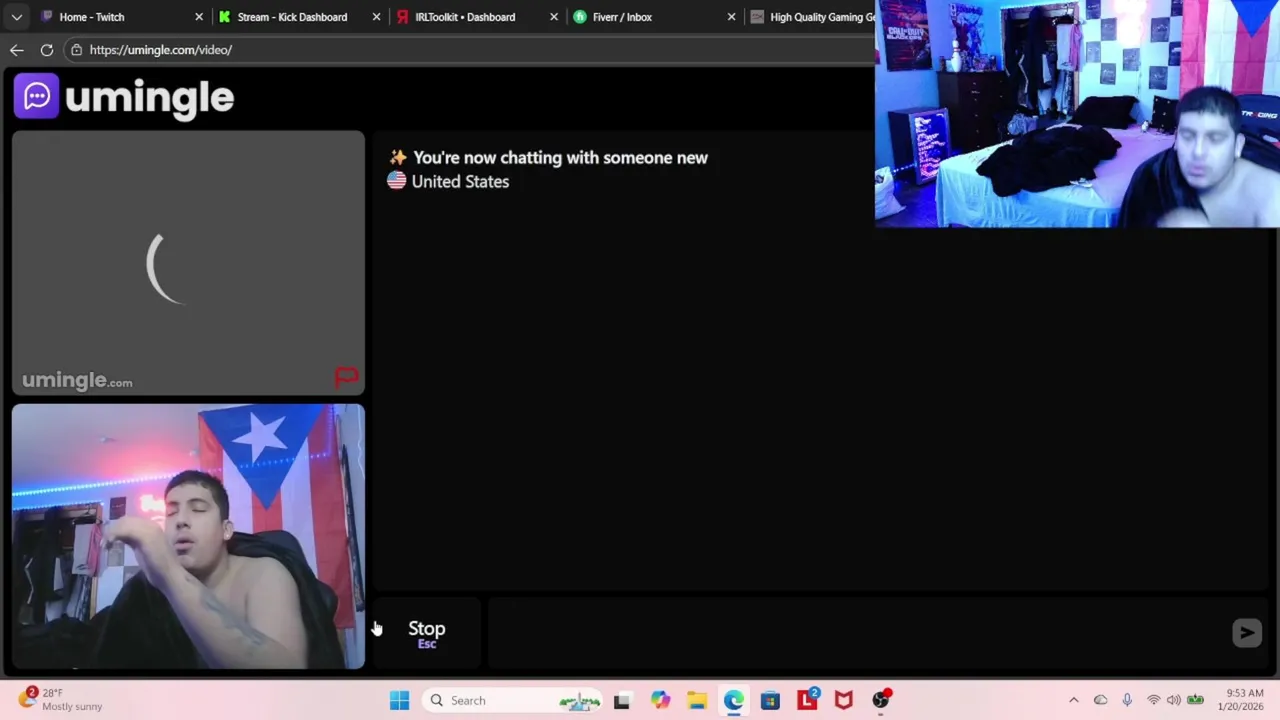This screenshot has height=720, width=1280.
Task: Switch to the Fiverr / Inbox tab
Action: click(x=622, y=17)
